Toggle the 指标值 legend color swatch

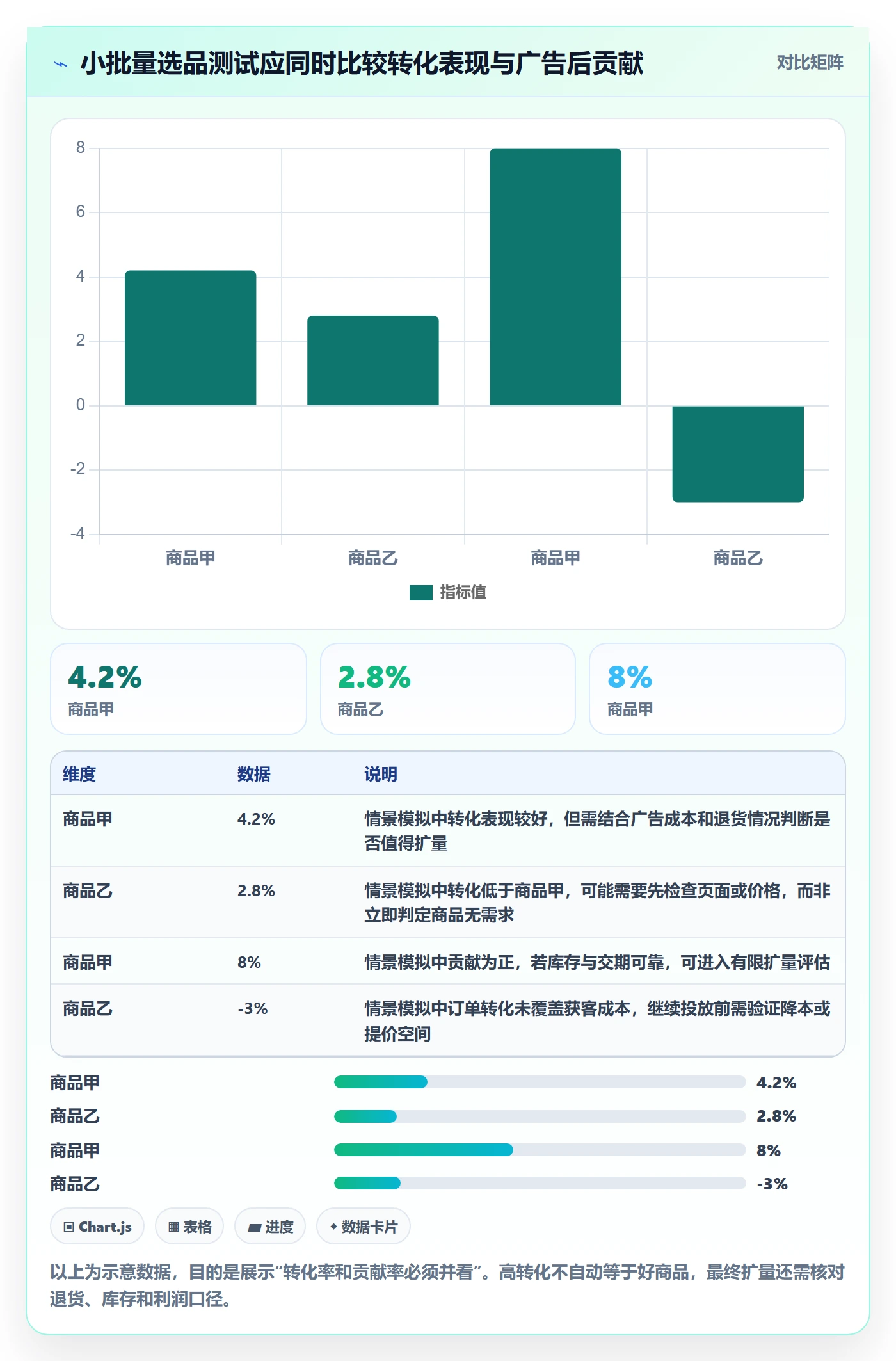coord(420,593)
